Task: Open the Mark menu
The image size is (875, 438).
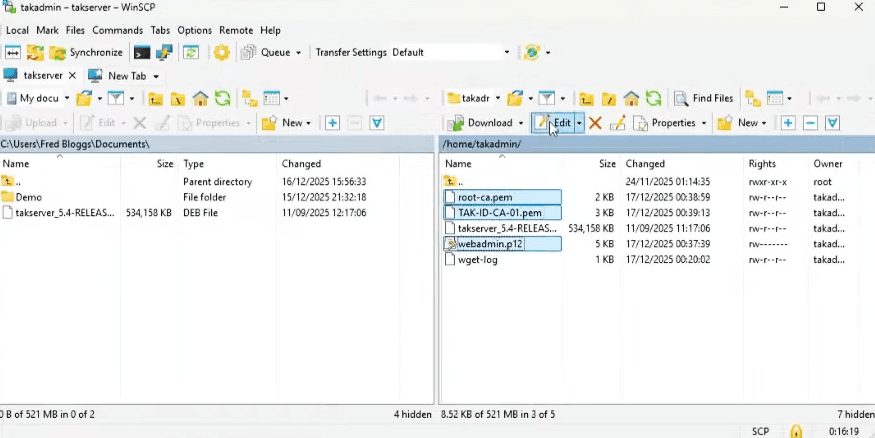Action: pyautogui.click(x=47, y=30)
